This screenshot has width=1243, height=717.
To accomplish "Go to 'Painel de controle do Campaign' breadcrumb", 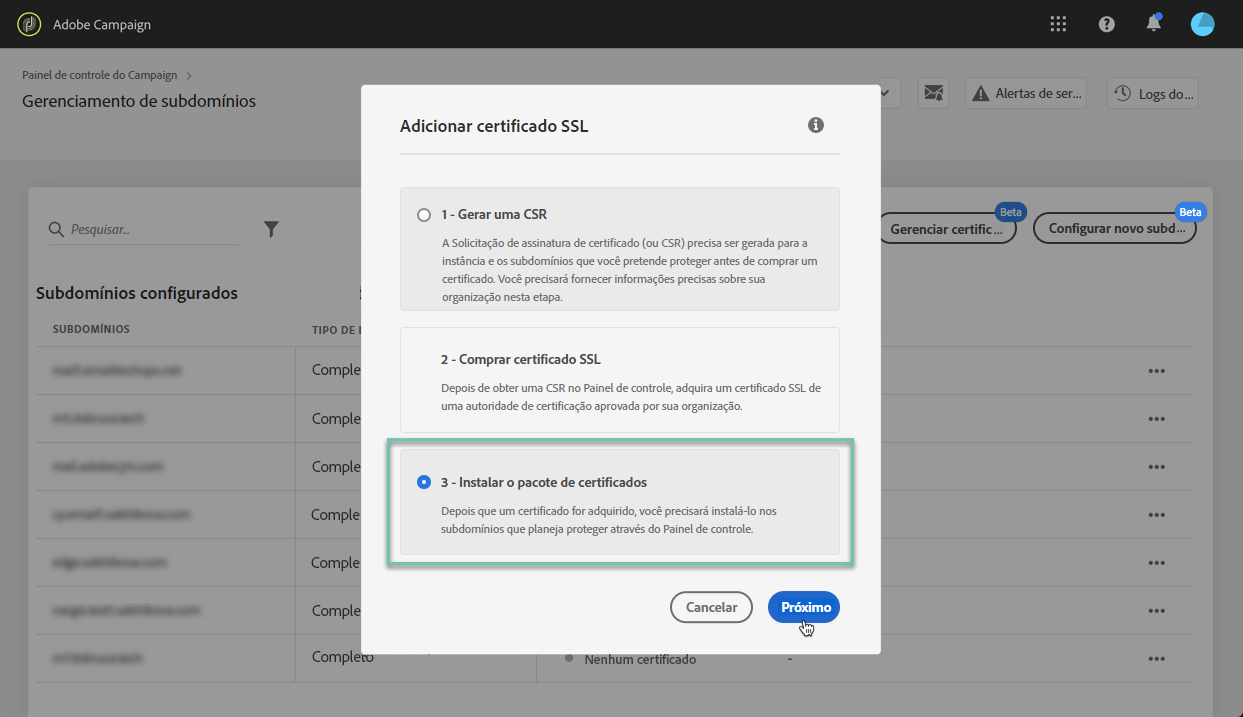I will [x=100, y=75].
